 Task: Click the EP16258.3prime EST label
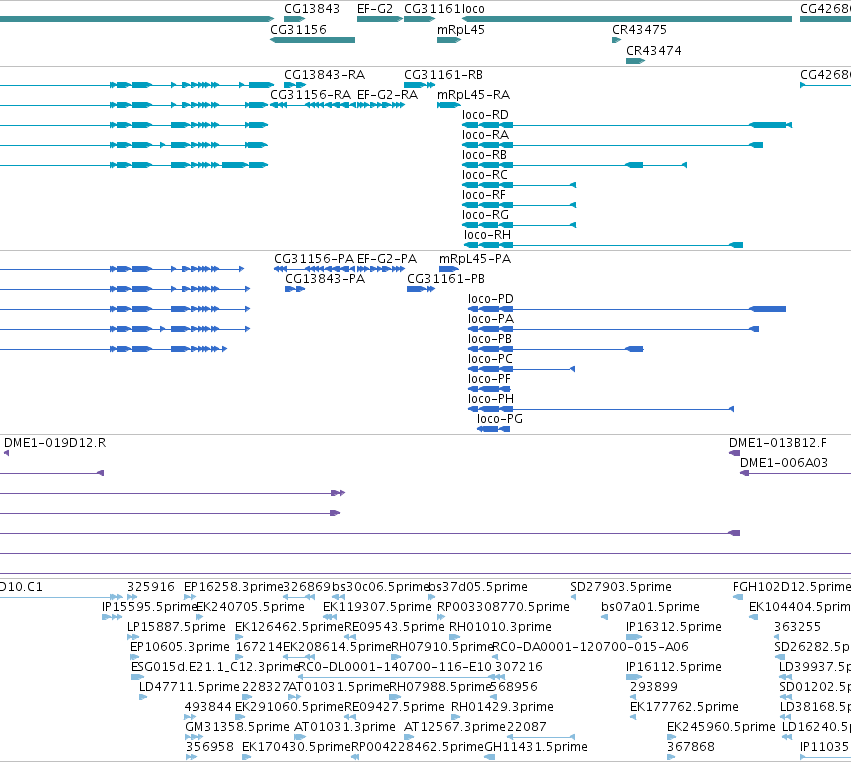click(x=234, y=587)
